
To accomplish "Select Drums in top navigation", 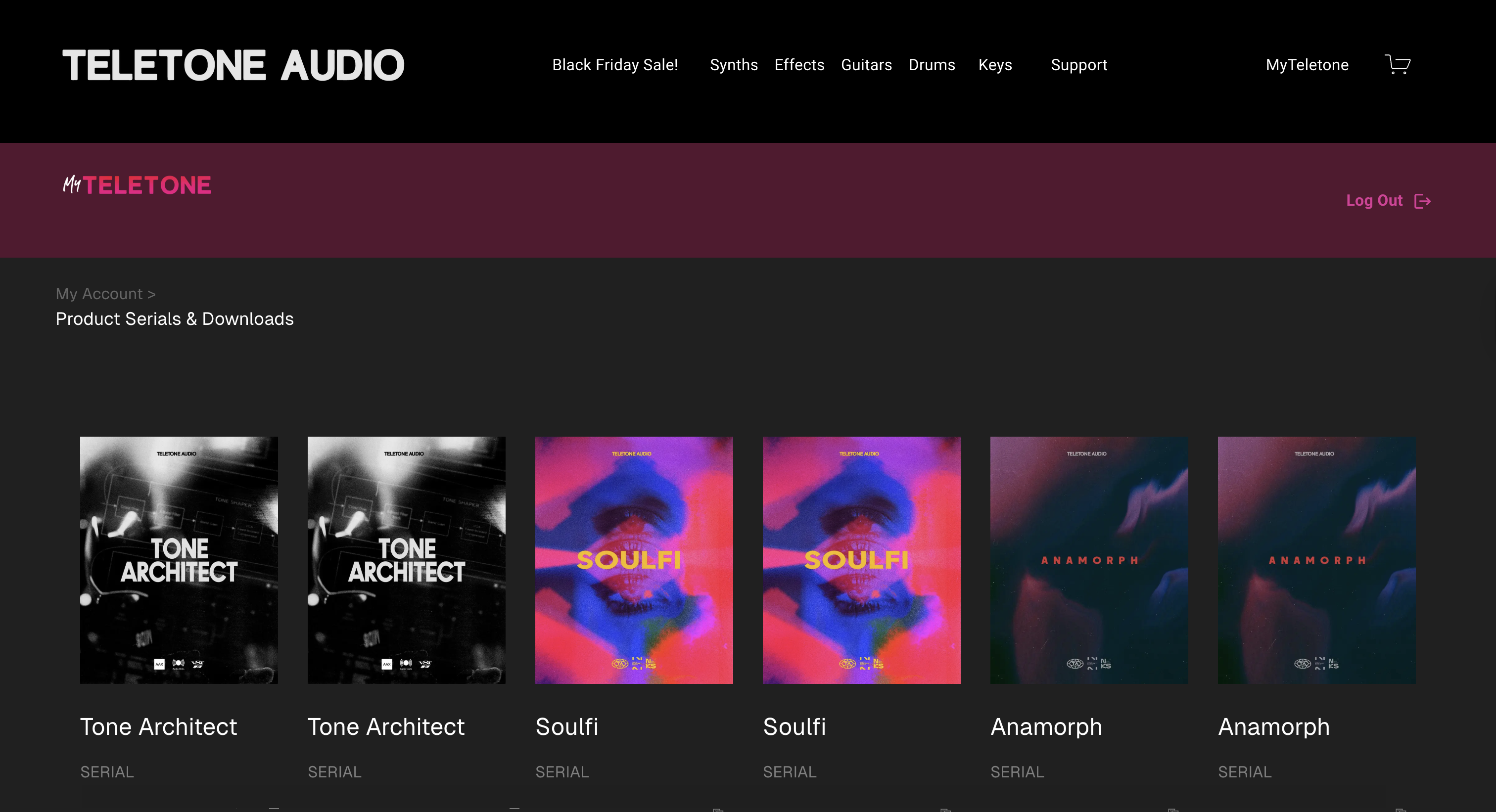I will click(932, 65).
